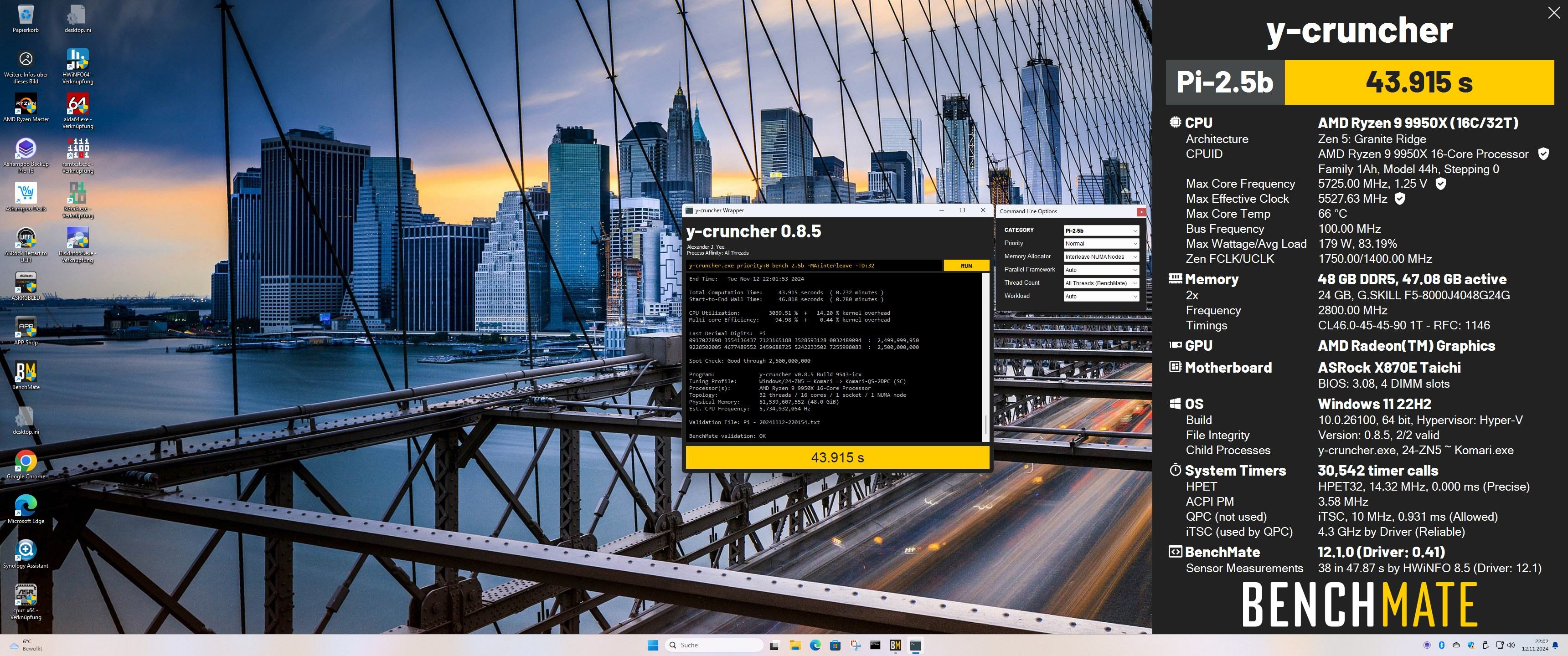Open the Parallel Framework dropdown
The width and height of the screenshot is (1568, 656).
click(1100, 270)
